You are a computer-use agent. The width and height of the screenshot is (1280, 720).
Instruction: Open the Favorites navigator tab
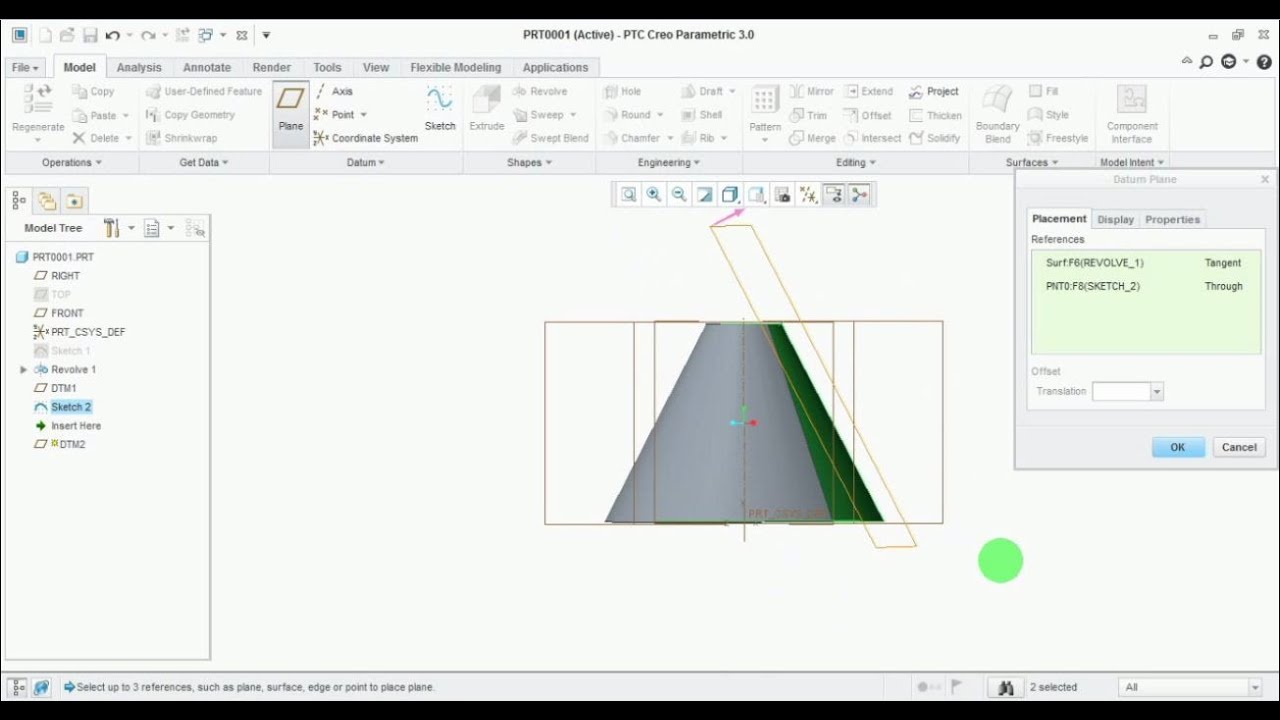pyautogui.click(x=74, y=201)
